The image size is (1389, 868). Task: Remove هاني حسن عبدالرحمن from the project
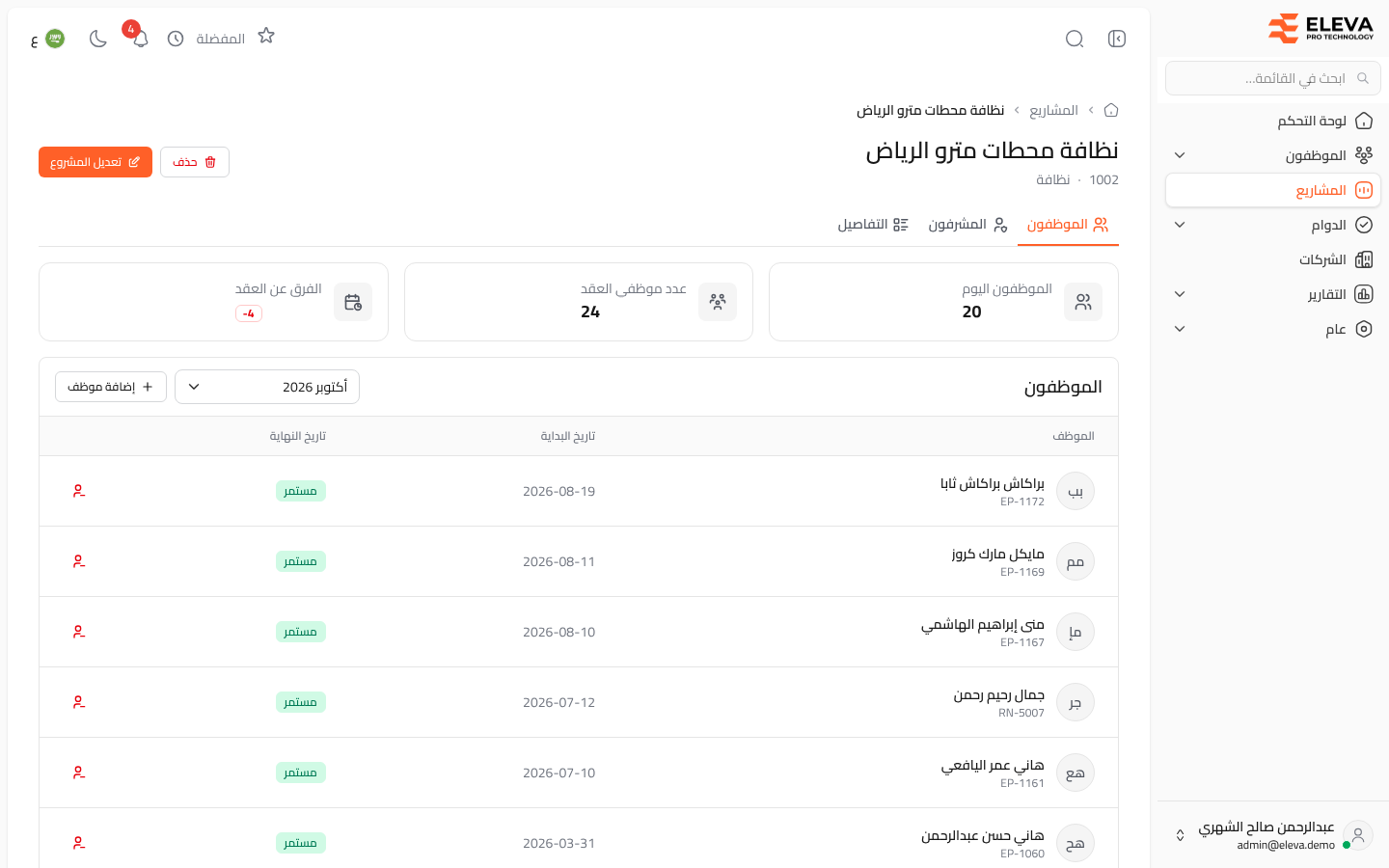(79, 843)
